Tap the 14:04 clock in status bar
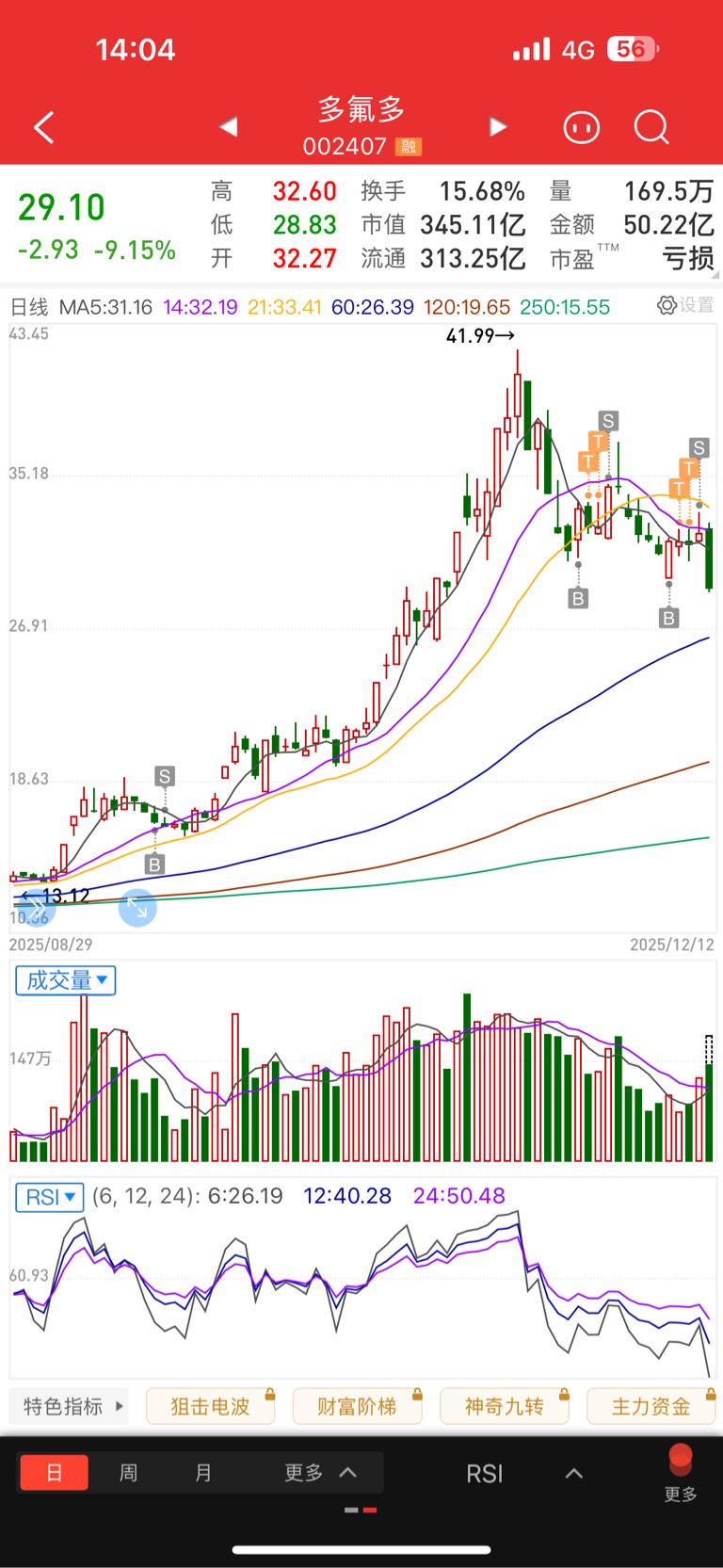Image resolution: width=723 pixels, height=1568 pixels. pos(136,49)
